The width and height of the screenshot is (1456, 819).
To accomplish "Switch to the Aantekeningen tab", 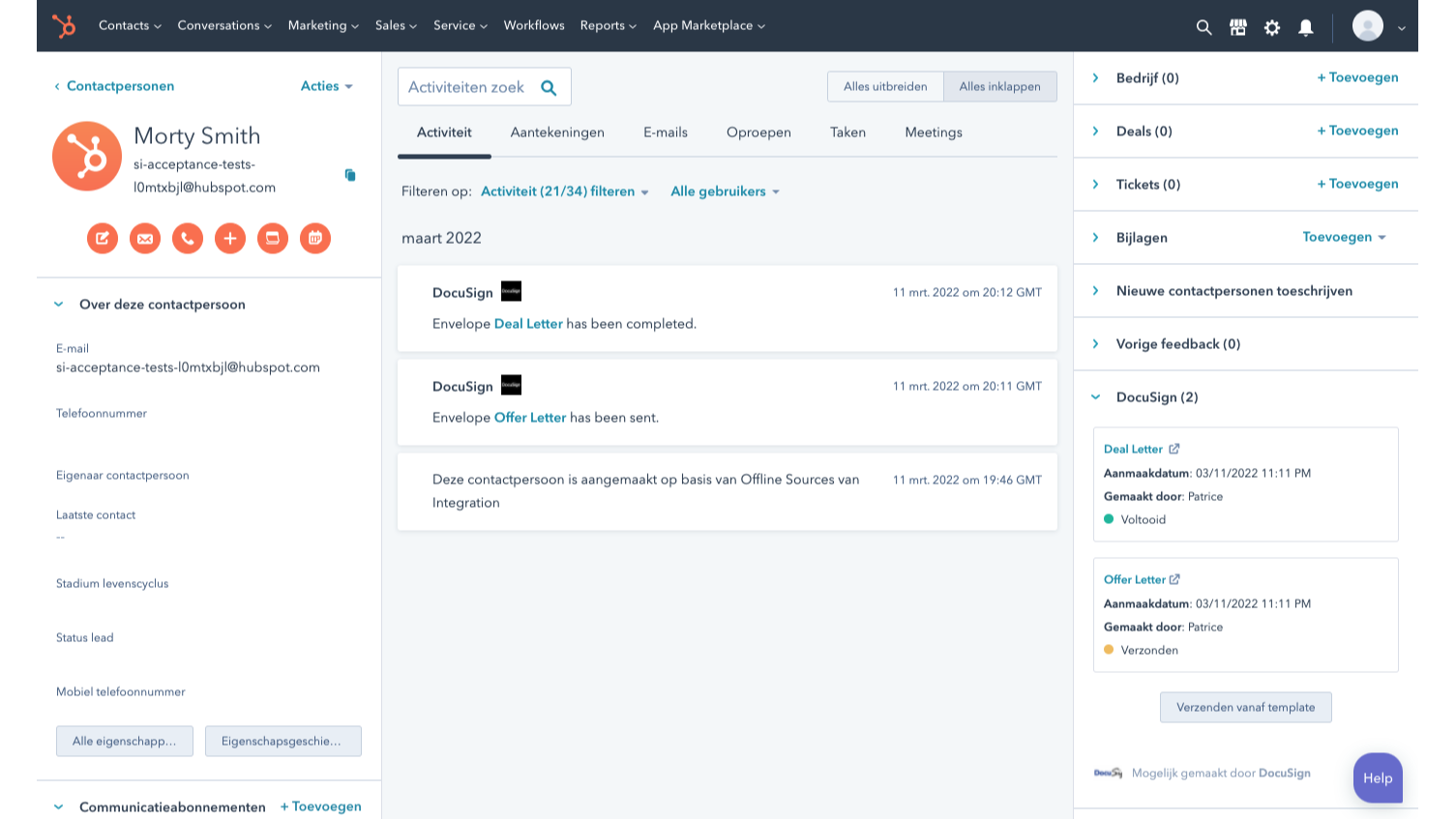I will tap(557, 132).
